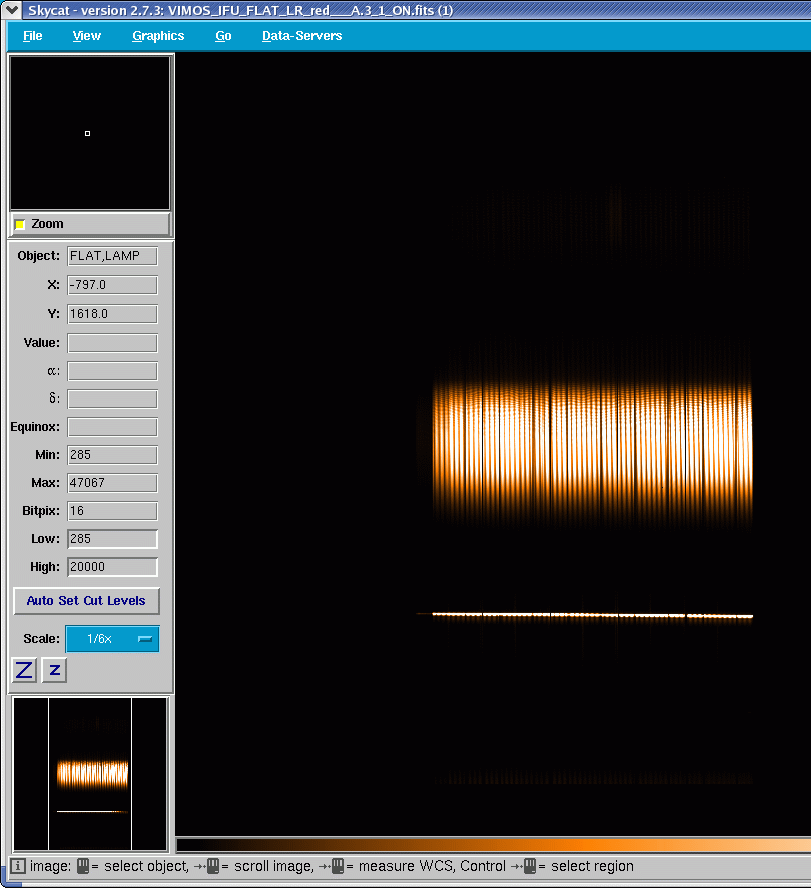The image size is (811, 888).
Task: Click the Min value 285 field
Action: click(x=112, y=455)
